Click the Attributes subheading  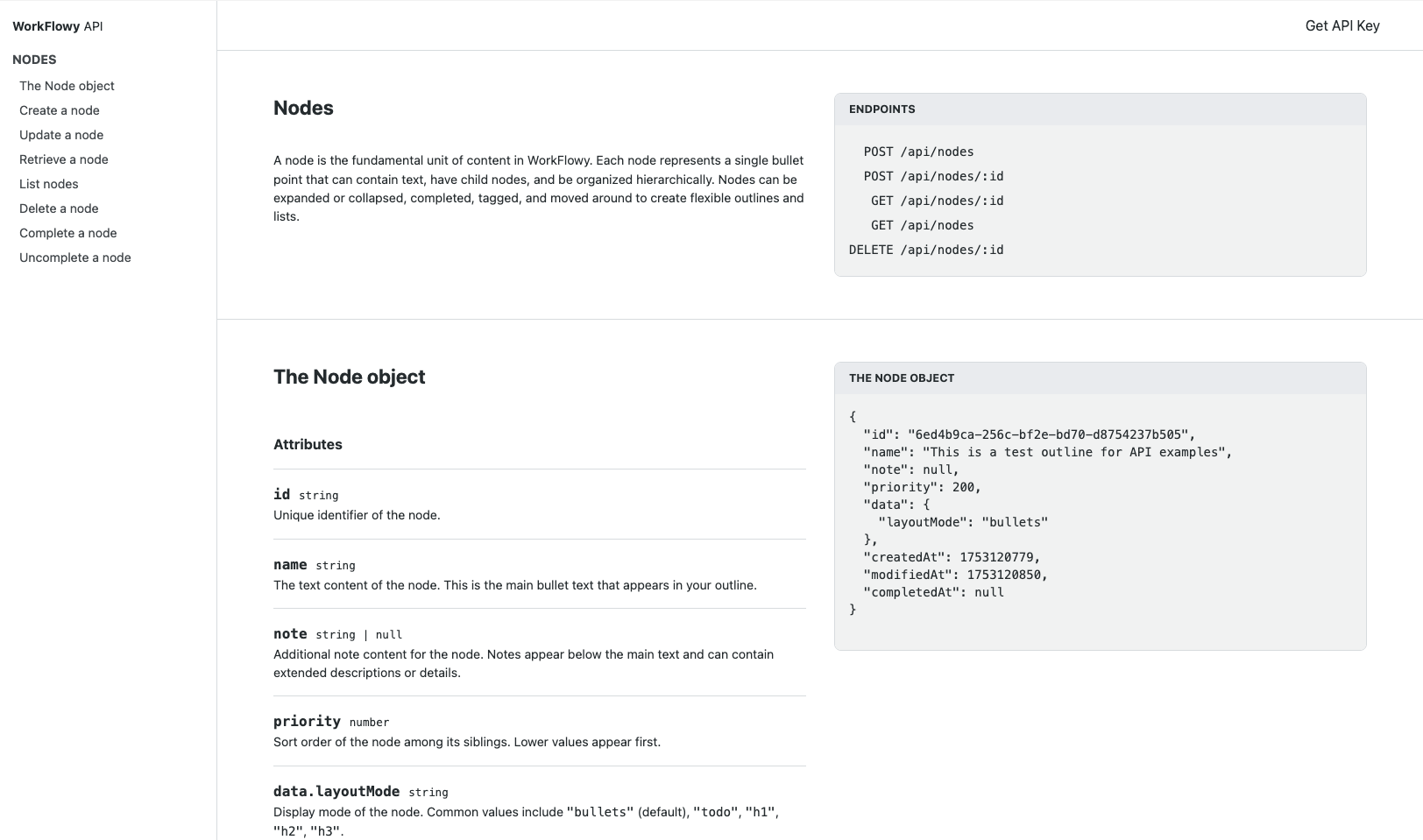(308, 444)
